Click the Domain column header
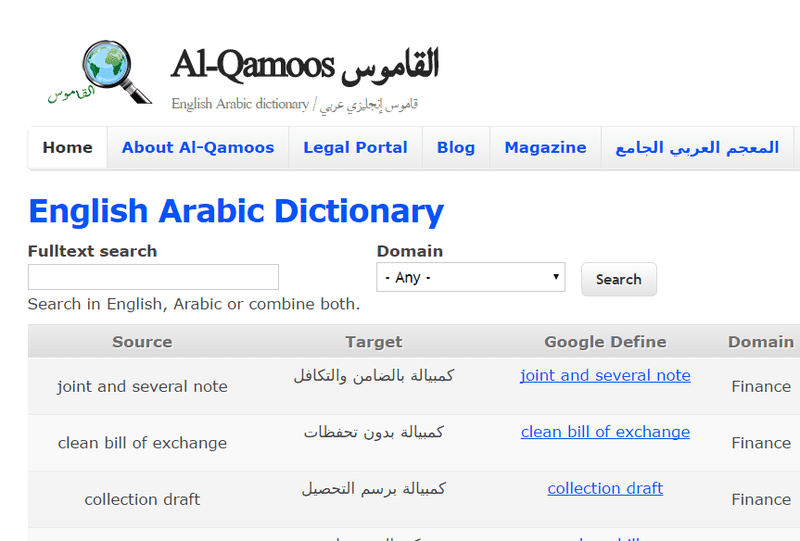The image size is (800, 541). pos(761,342)
